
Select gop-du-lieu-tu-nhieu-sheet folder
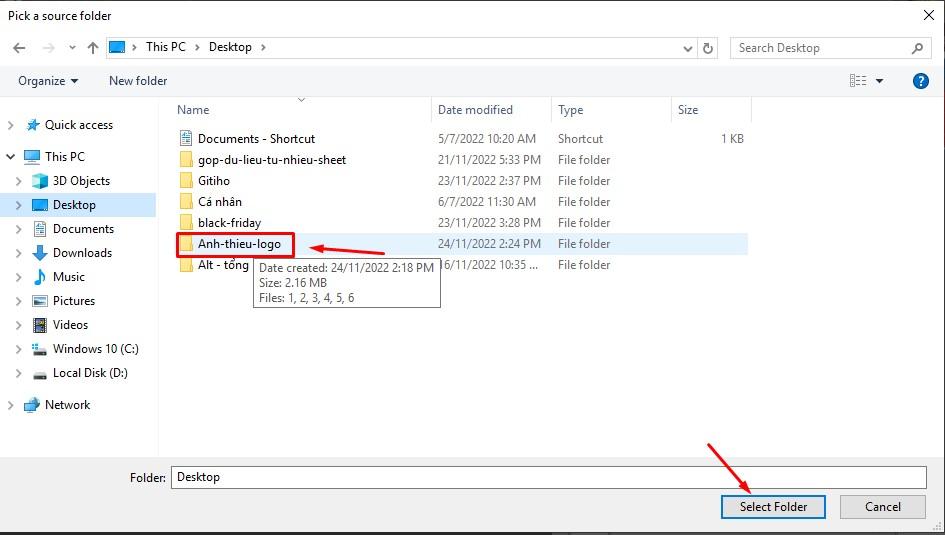[272, 160]
